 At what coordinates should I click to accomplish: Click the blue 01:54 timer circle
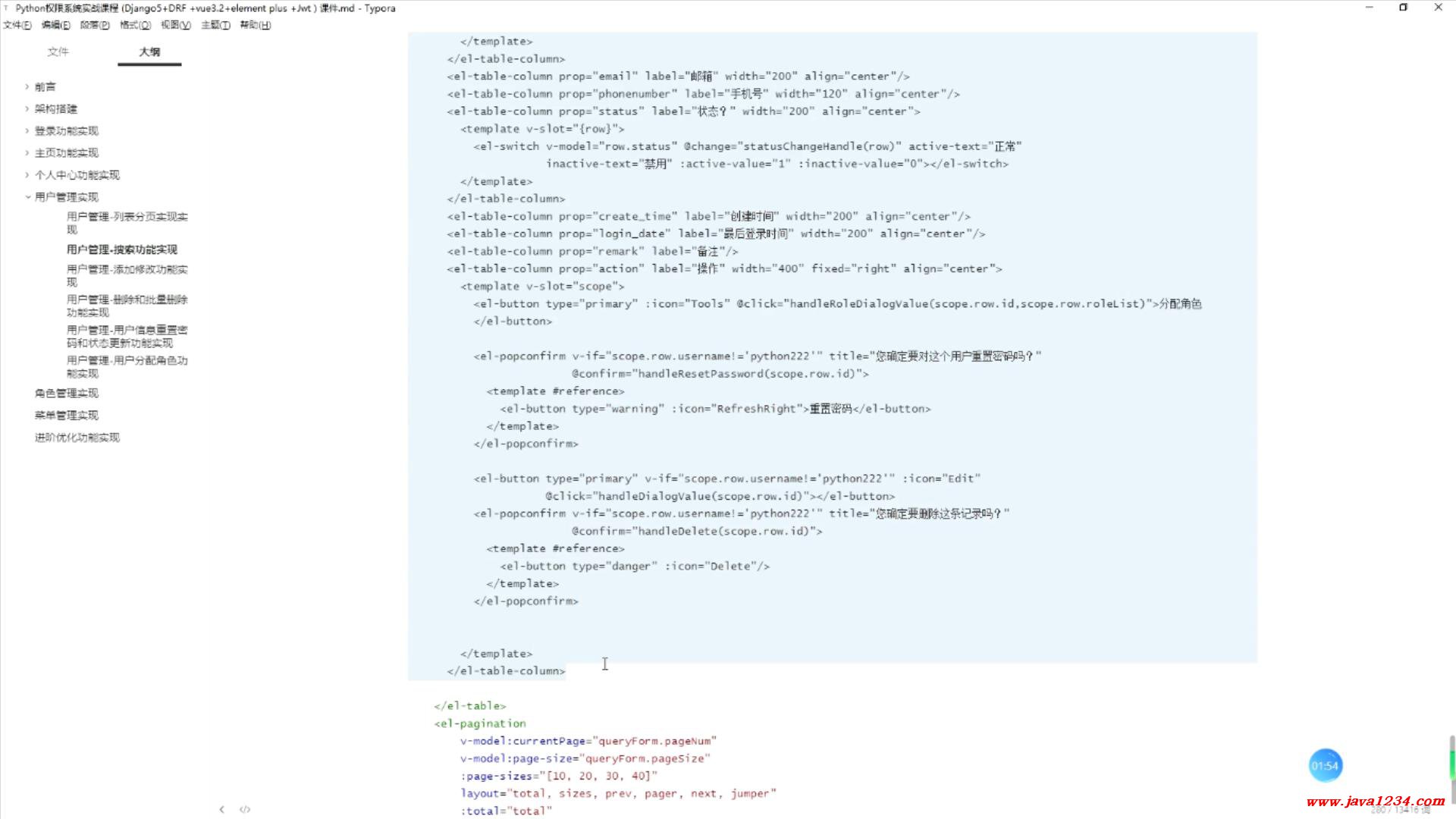1325,766
